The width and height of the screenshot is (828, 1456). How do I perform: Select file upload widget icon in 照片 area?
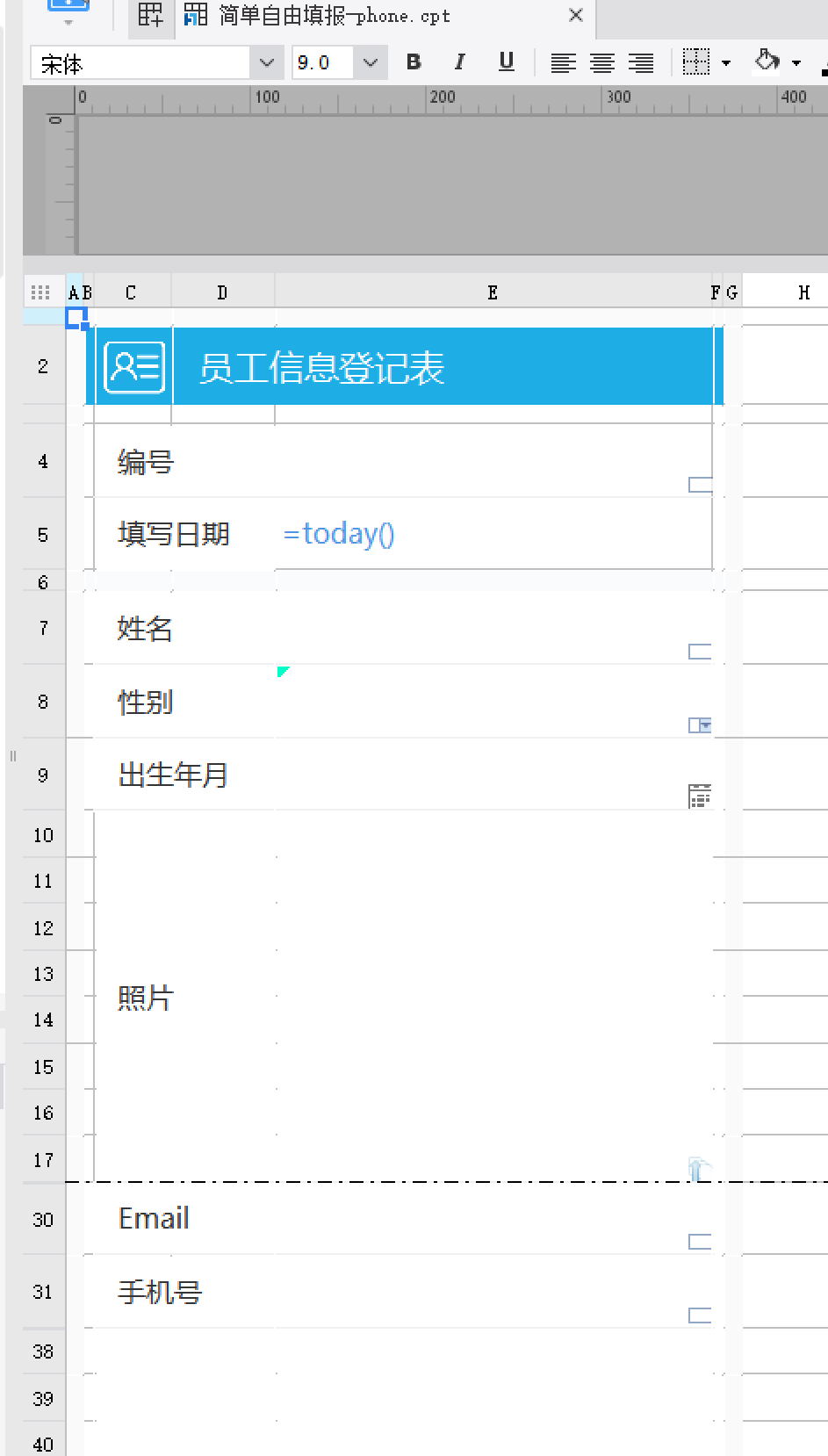point(699,1169)
